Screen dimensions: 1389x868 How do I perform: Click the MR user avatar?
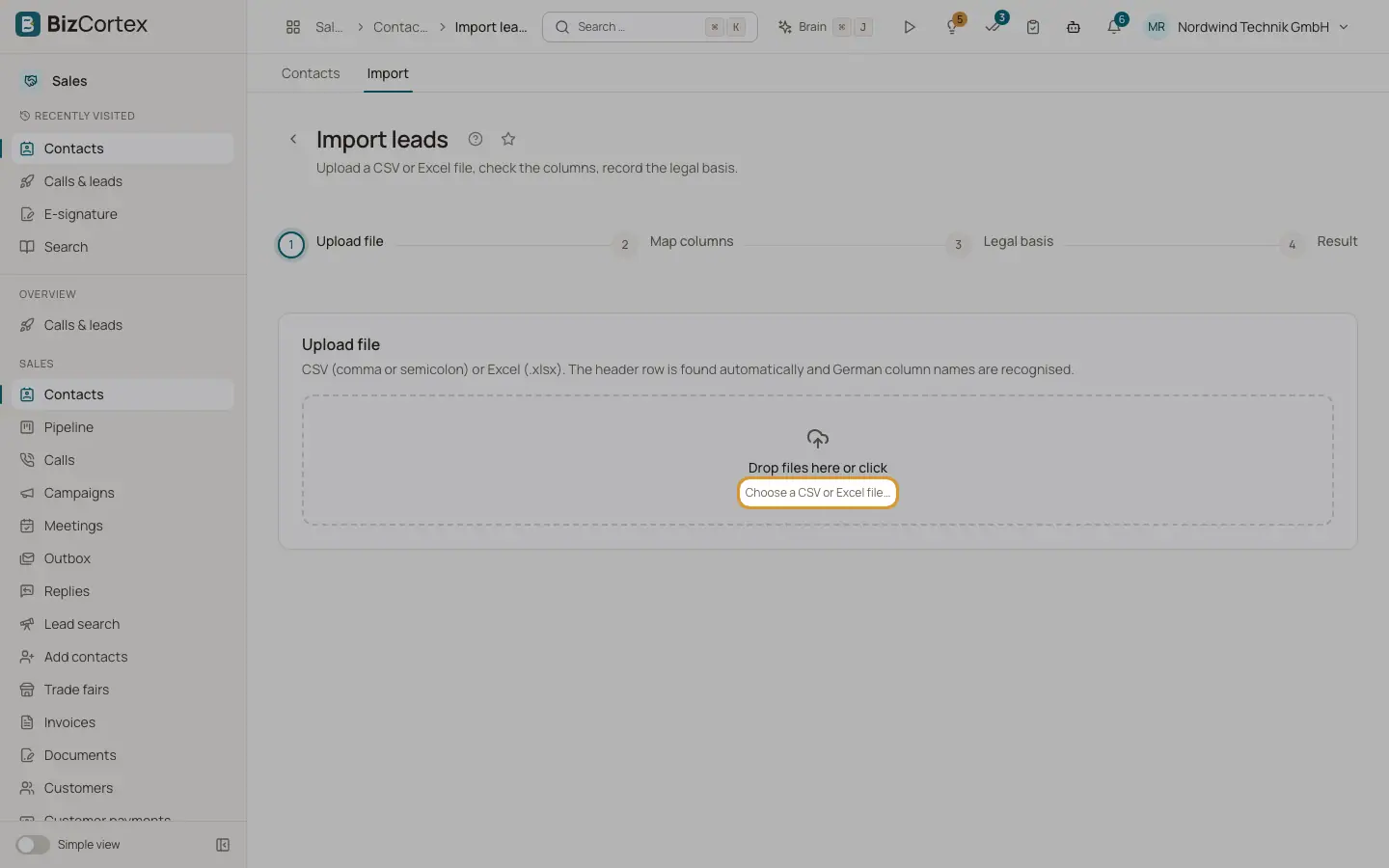pyautogui.click(x=1156, y=27)
